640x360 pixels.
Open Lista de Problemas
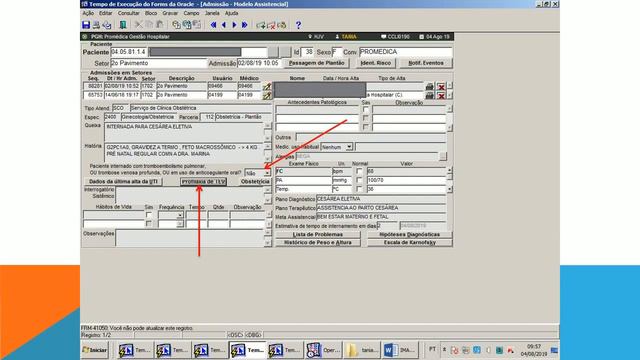(x=318, y=234)
